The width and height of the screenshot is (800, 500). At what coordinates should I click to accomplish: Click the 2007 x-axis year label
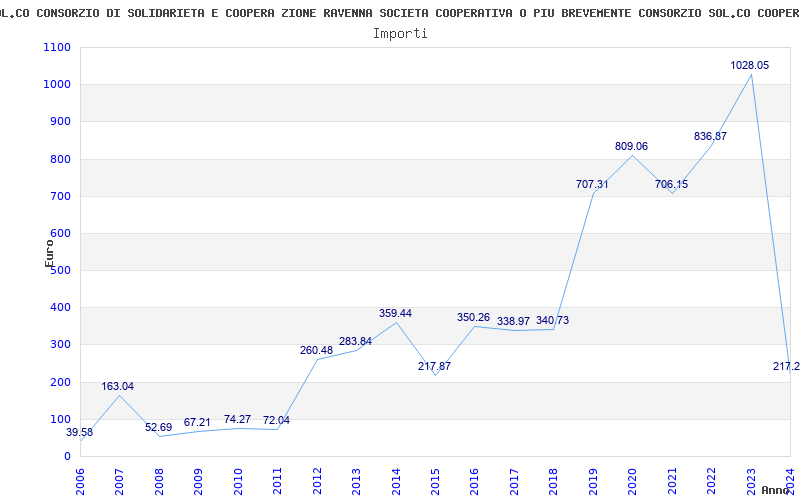click(x=119, y=481)
